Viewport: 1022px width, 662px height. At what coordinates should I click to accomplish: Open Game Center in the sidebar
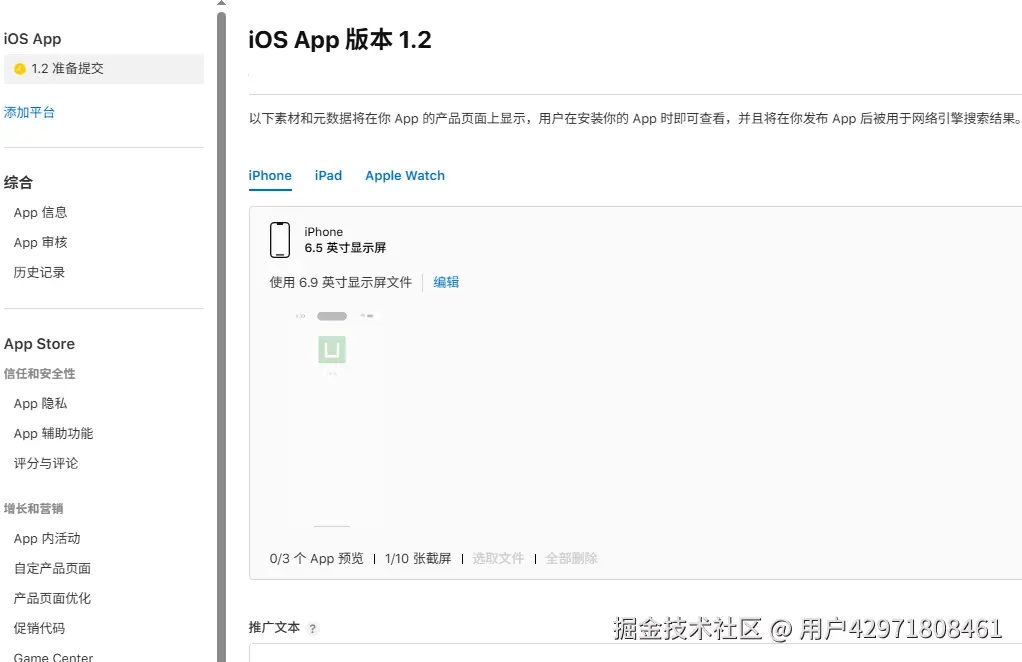click(x=53, y=657)
